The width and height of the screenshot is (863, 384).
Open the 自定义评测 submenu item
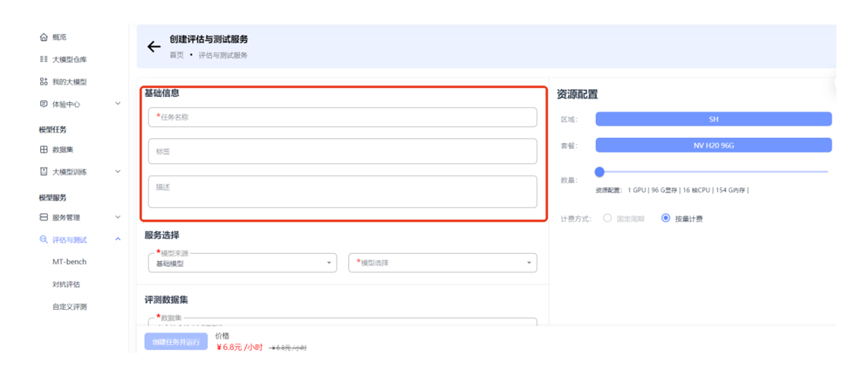click(x=69, y=307)
